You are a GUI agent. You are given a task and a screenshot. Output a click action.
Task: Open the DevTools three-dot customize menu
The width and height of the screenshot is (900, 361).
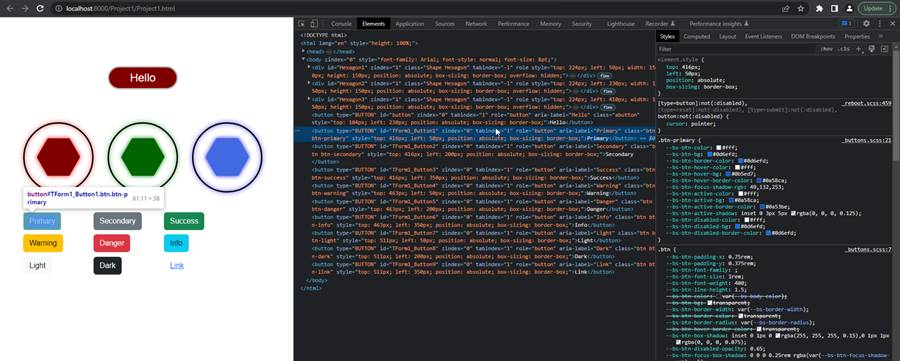pos(879,24)
